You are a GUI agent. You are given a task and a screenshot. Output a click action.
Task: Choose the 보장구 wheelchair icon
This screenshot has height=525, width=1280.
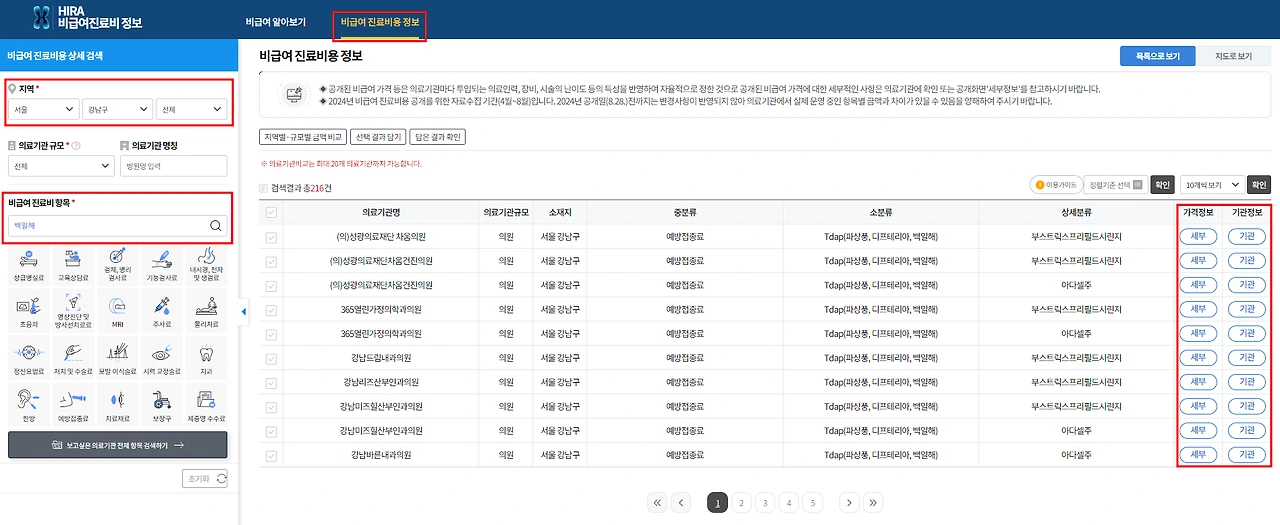(163, 403)
